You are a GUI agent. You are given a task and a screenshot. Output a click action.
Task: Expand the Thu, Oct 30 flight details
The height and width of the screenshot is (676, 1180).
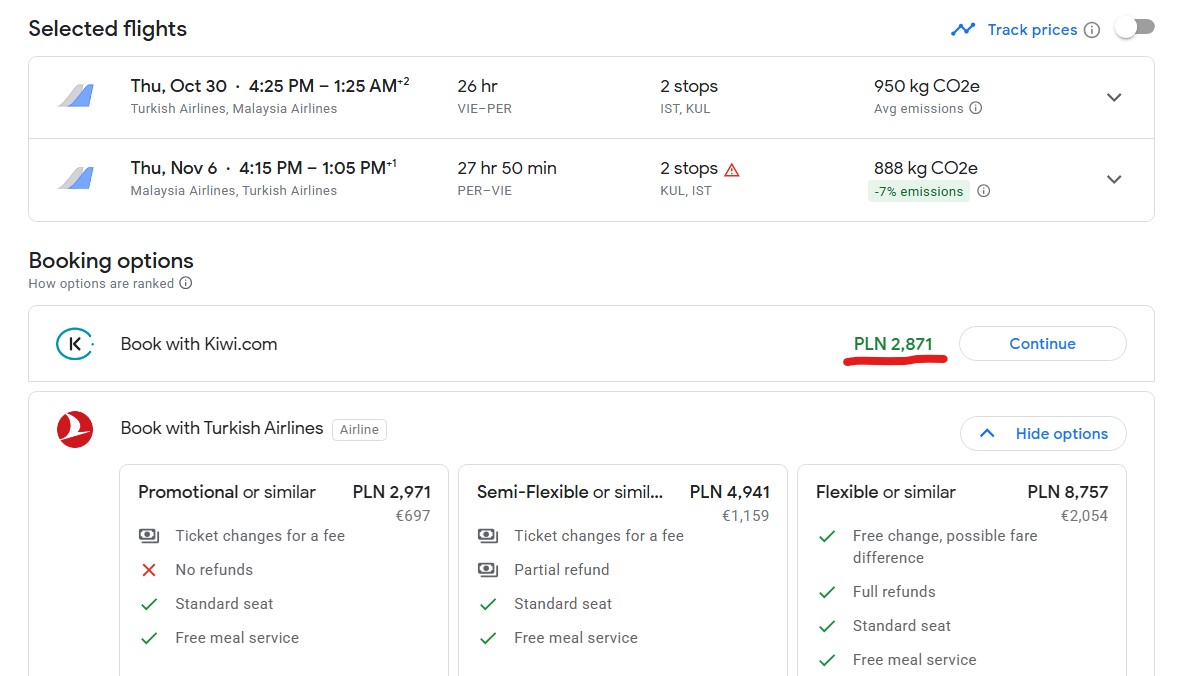click(x=1114, y=97)
